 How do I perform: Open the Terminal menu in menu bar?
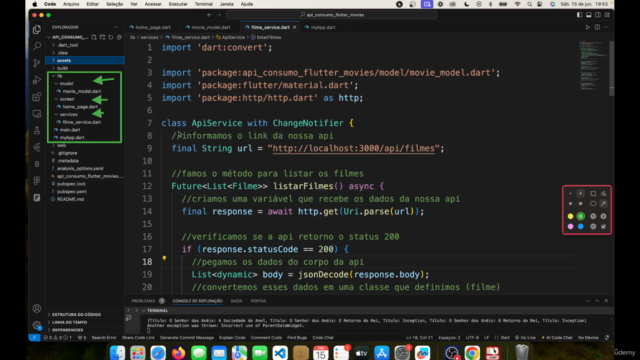pyautogui.click(x=203, y=4)
